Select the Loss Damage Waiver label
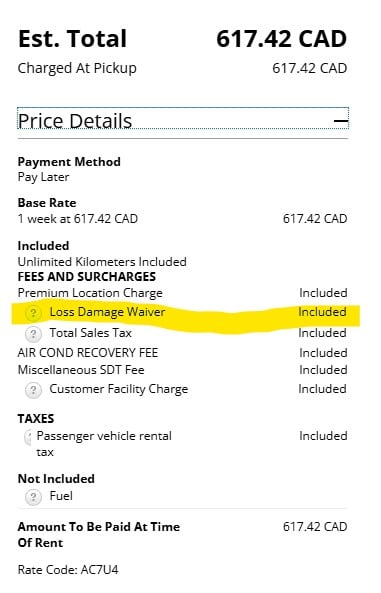Image resolution: width=381 pixels, height=593 pixels. pyautogui.click(x=107, y=312)
